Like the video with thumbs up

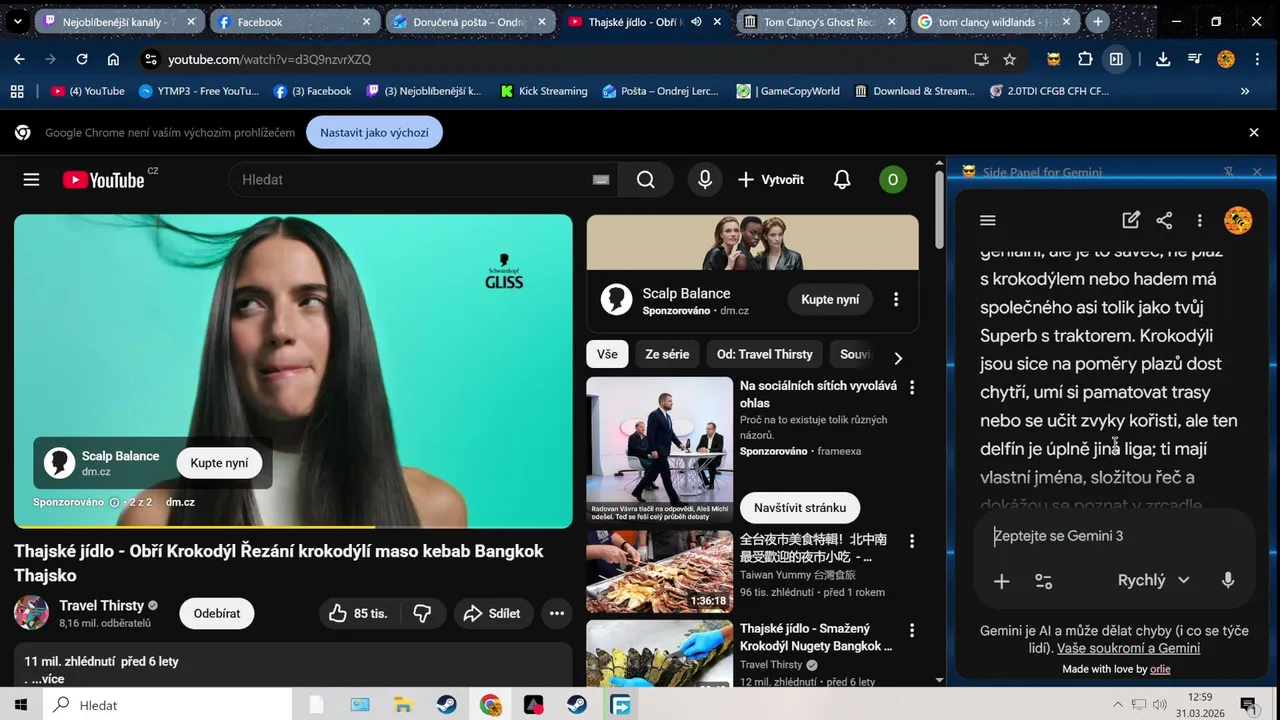coord(357,613)
